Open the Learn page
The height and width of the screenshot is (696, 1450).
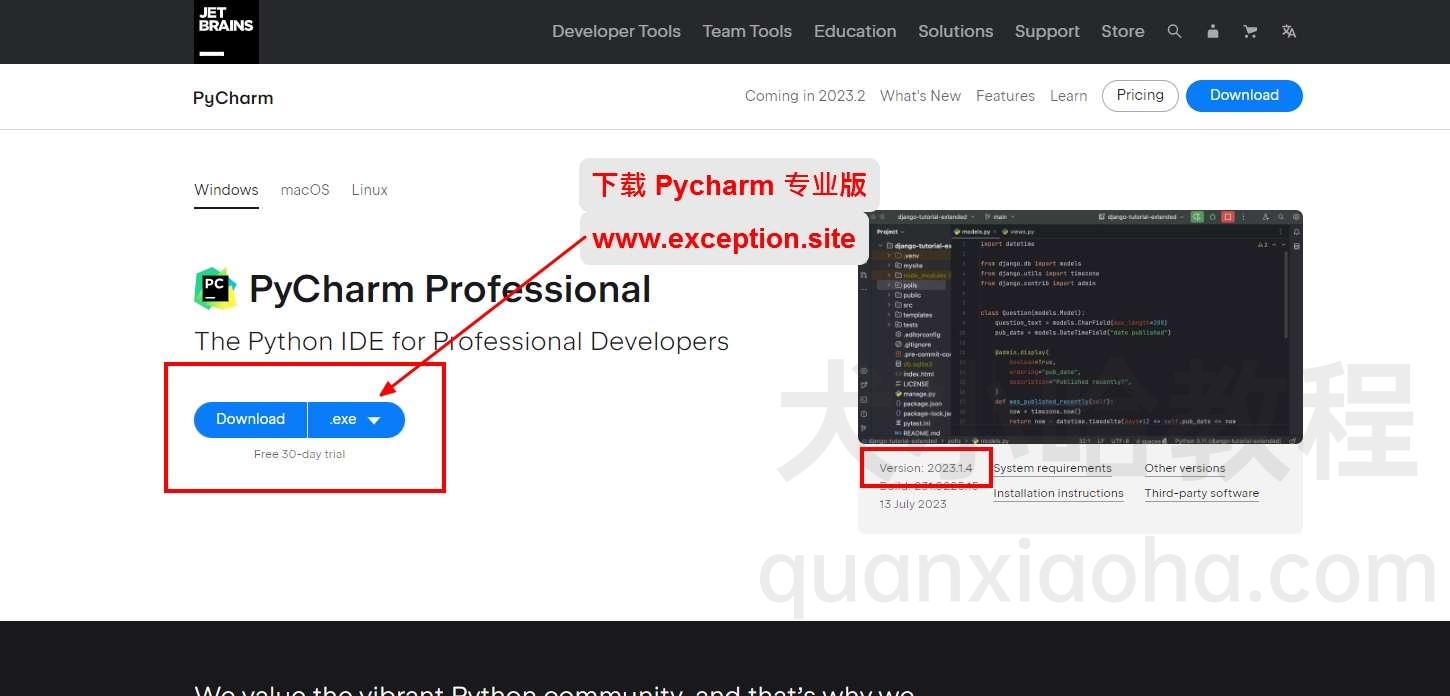pos(1068,96)
